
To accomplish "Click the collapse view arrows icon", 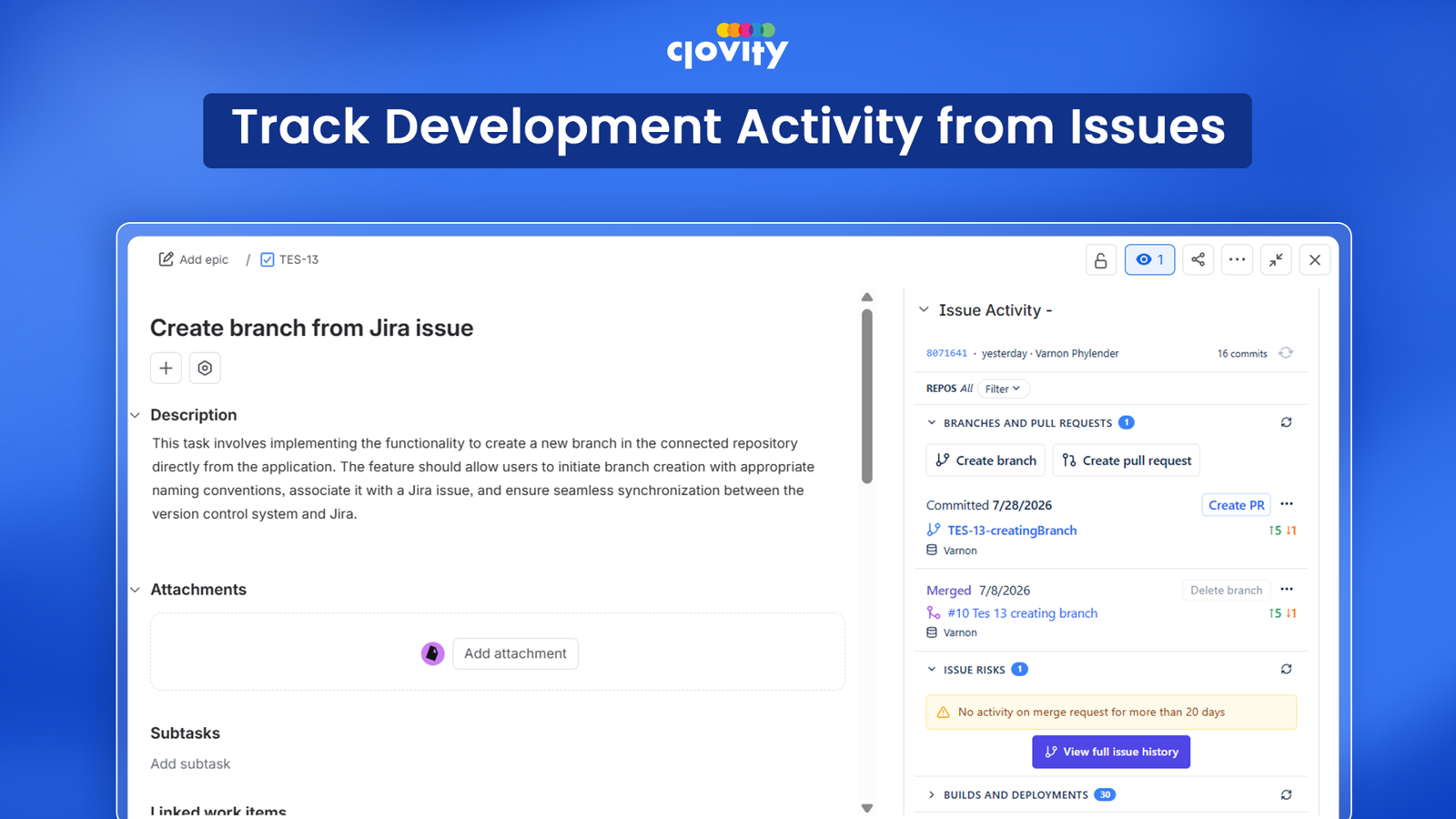I will [1276, 259].
